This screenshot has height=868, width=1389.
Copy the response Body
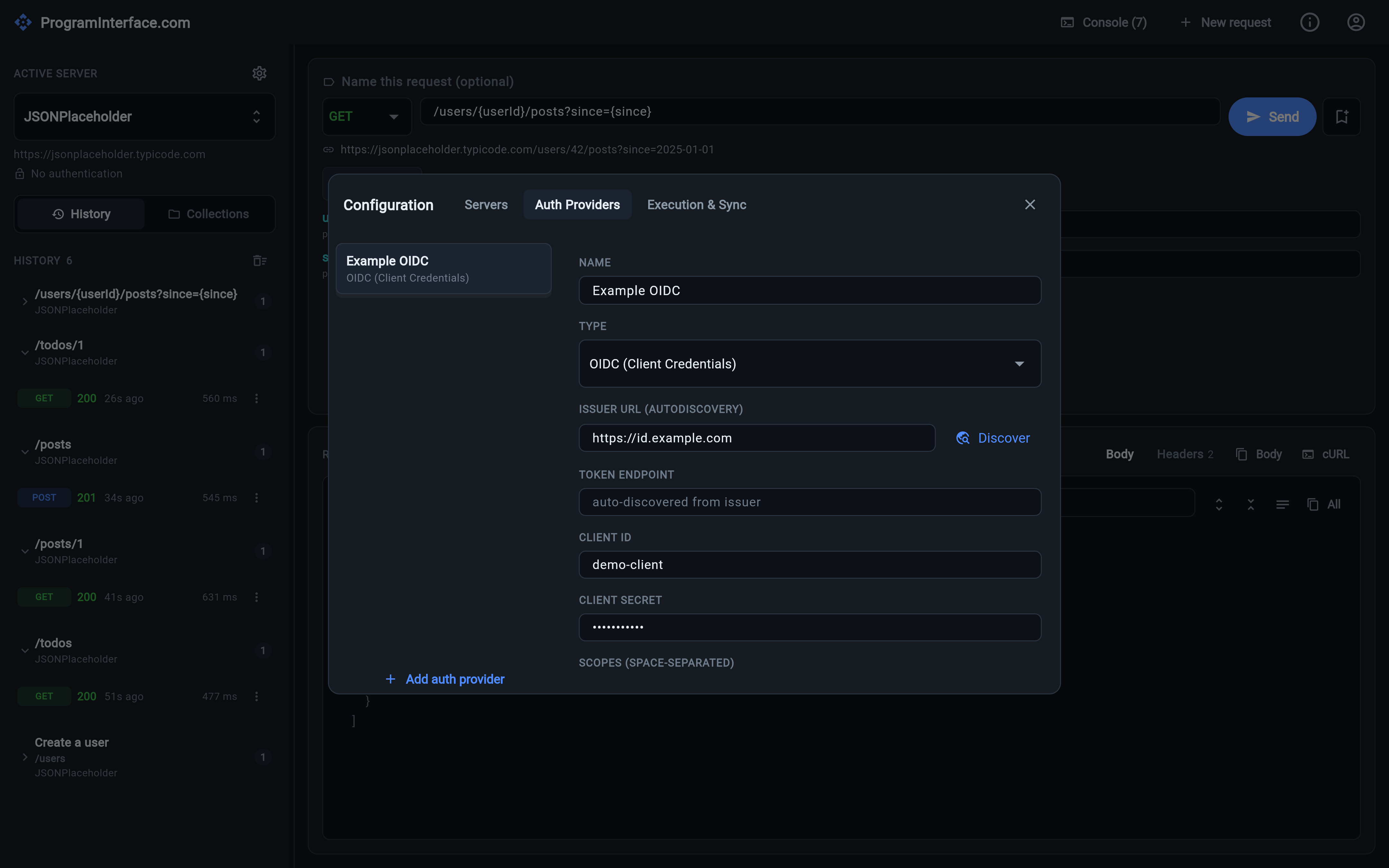pos(1259,454)
